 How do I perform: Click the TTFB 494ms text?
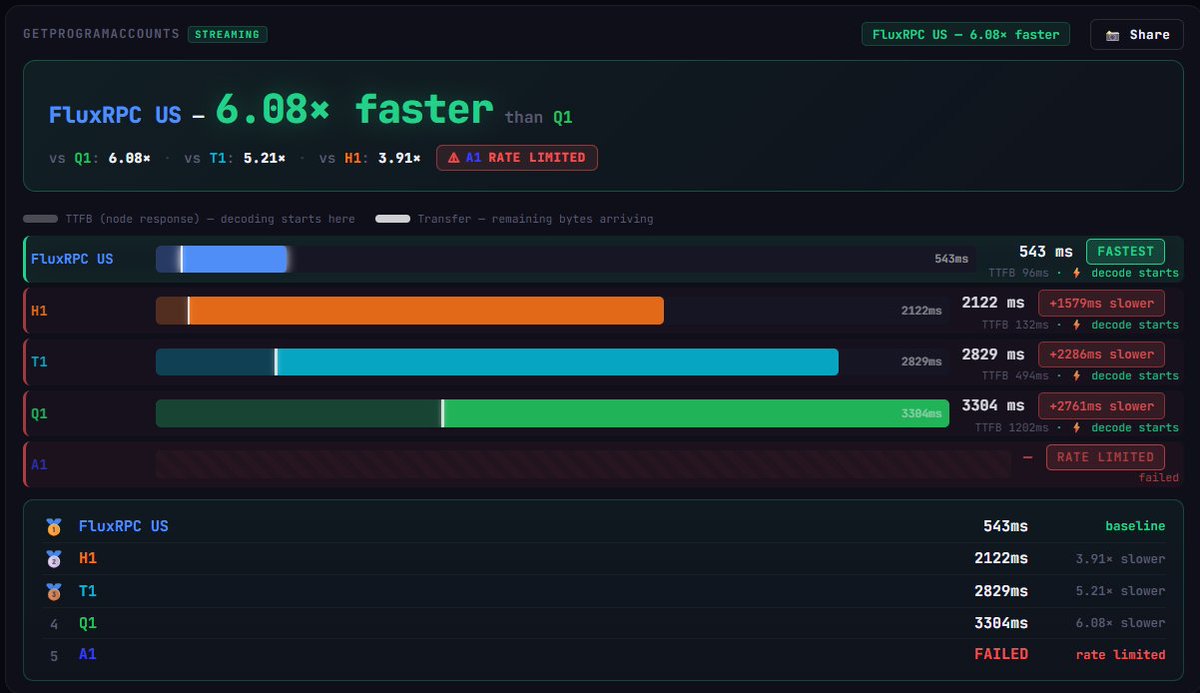pos(1015,376)
